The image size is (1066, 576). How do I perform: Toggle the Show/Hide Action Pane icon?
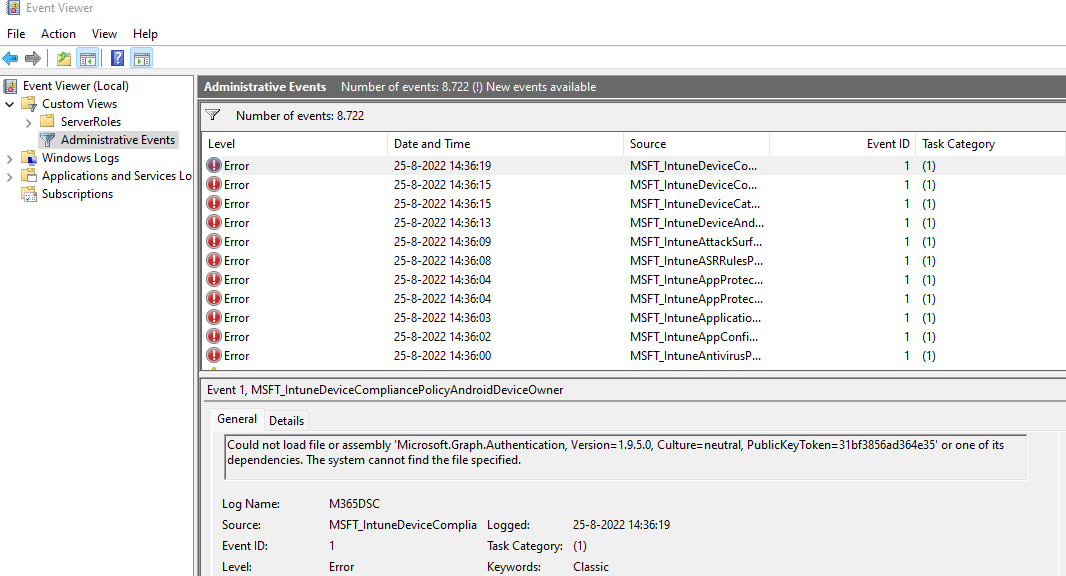click(141, 57)
